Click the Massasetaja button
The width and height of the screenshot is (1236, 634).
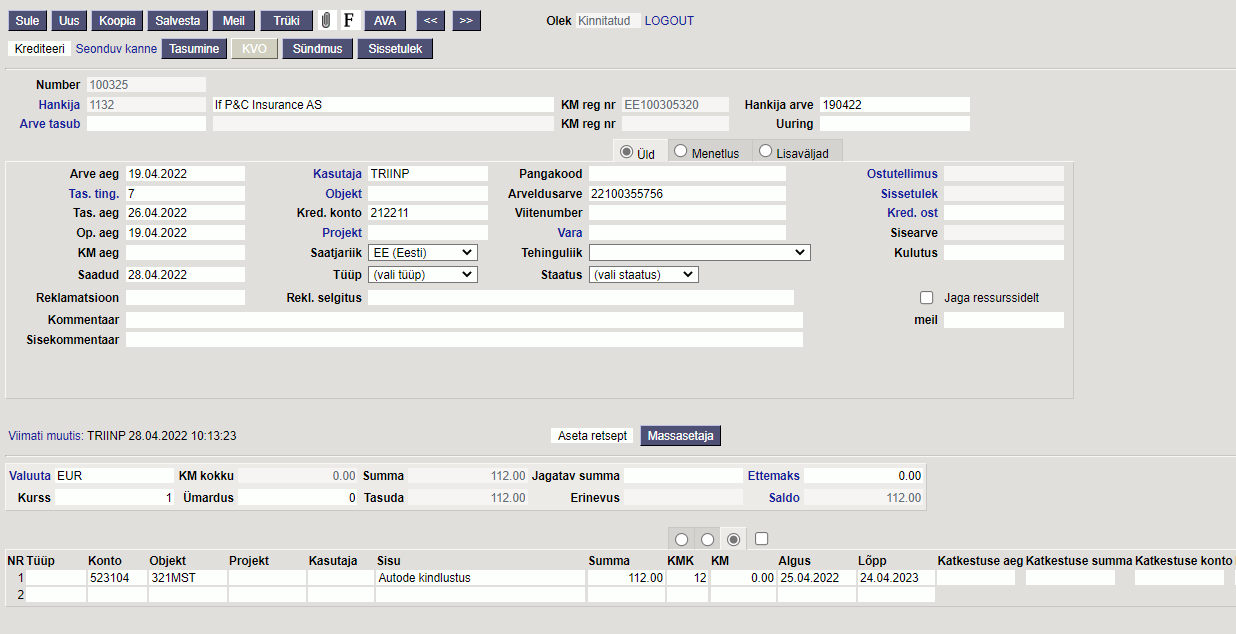(x=680, y=436)
